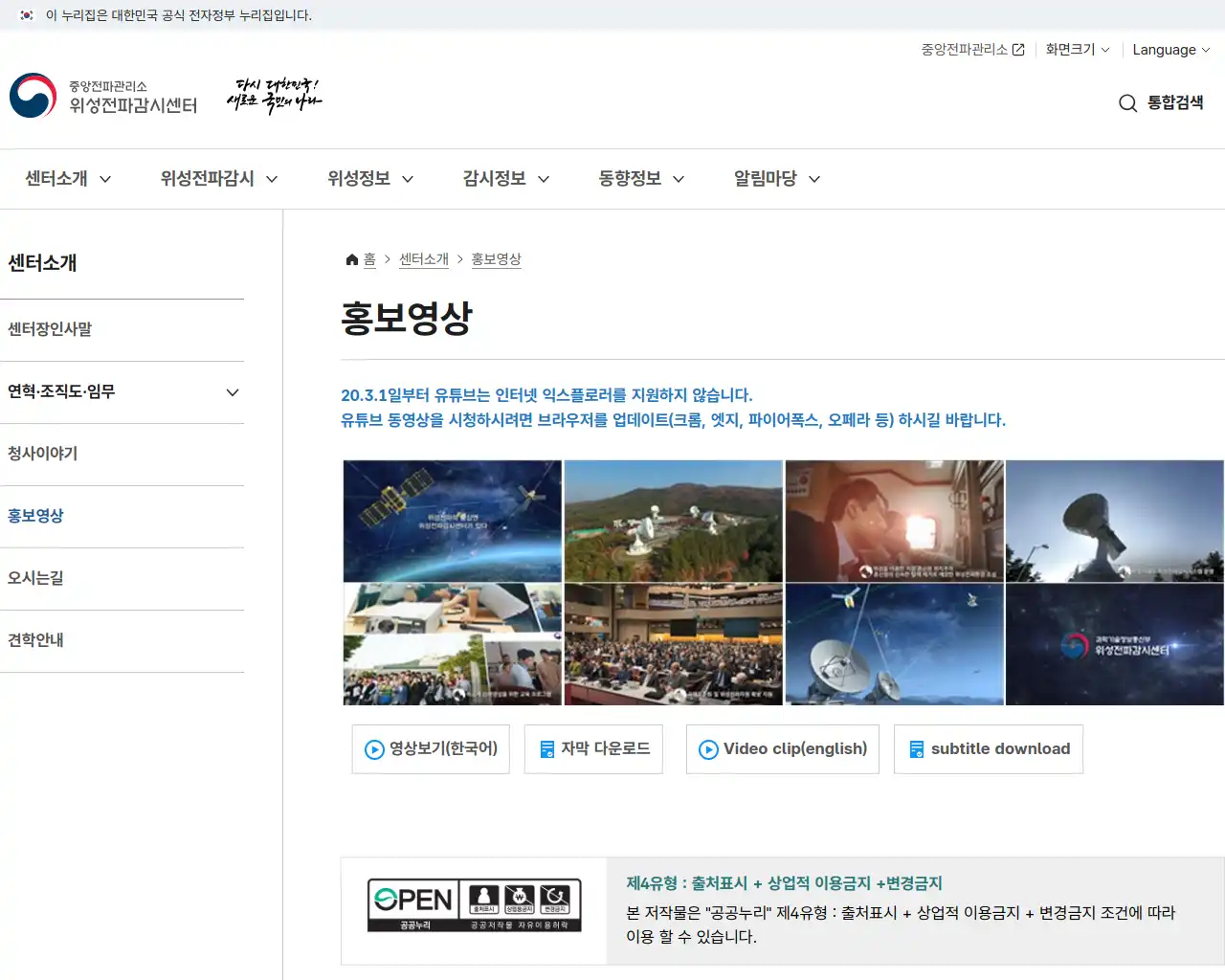Open the Language dropdown
Image resolution: width=1225 pixels, height=980 pixels.
1171,50
